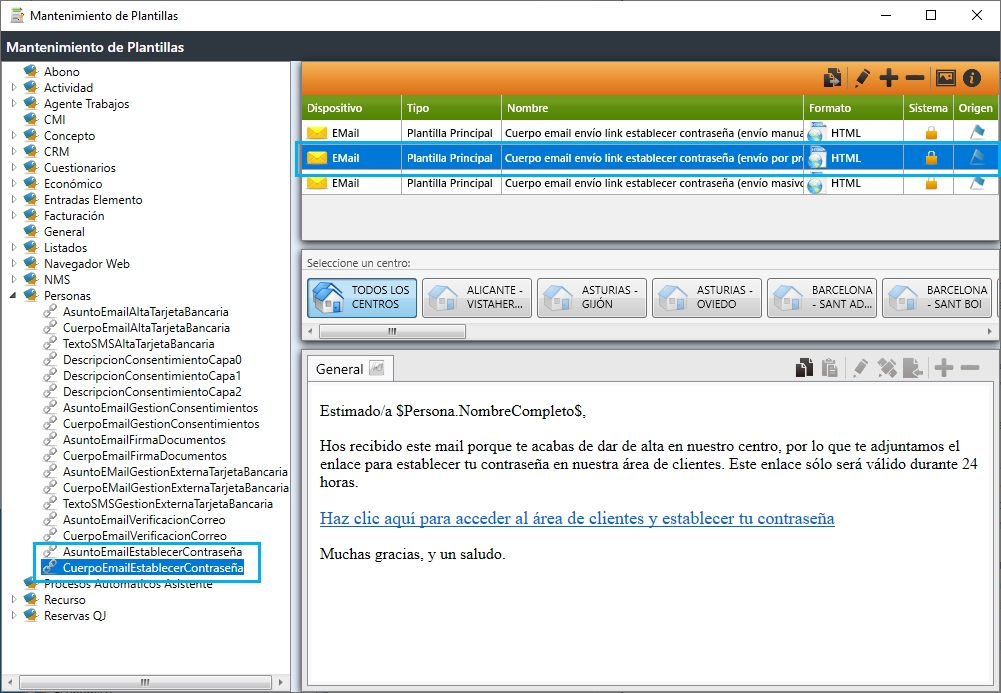The width and height of the screenshot is (1001, 693).
Task: Click the lock icon in the envío manual row
Action: pos(931,133)
